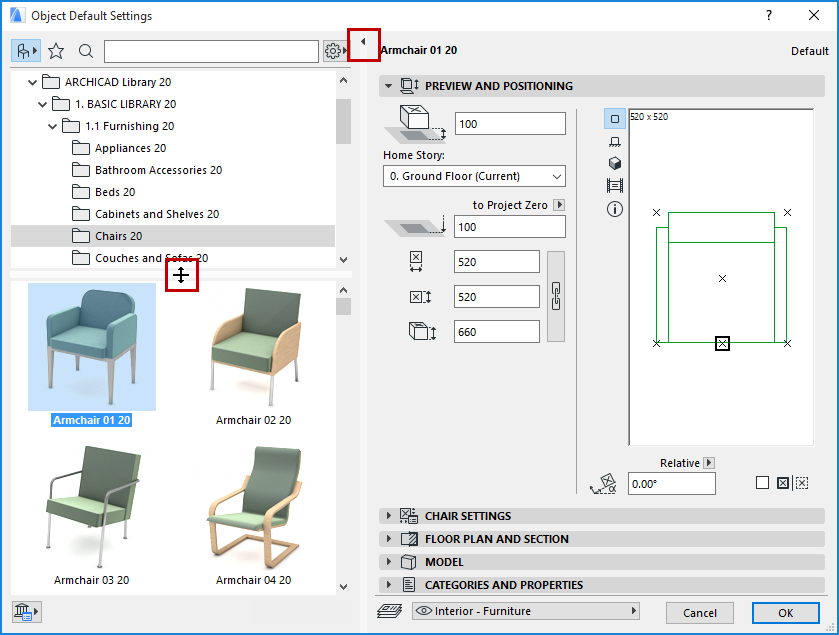
Task: Click the folder tree scrollbar down arrow
Action: click(x=344, y=259)
